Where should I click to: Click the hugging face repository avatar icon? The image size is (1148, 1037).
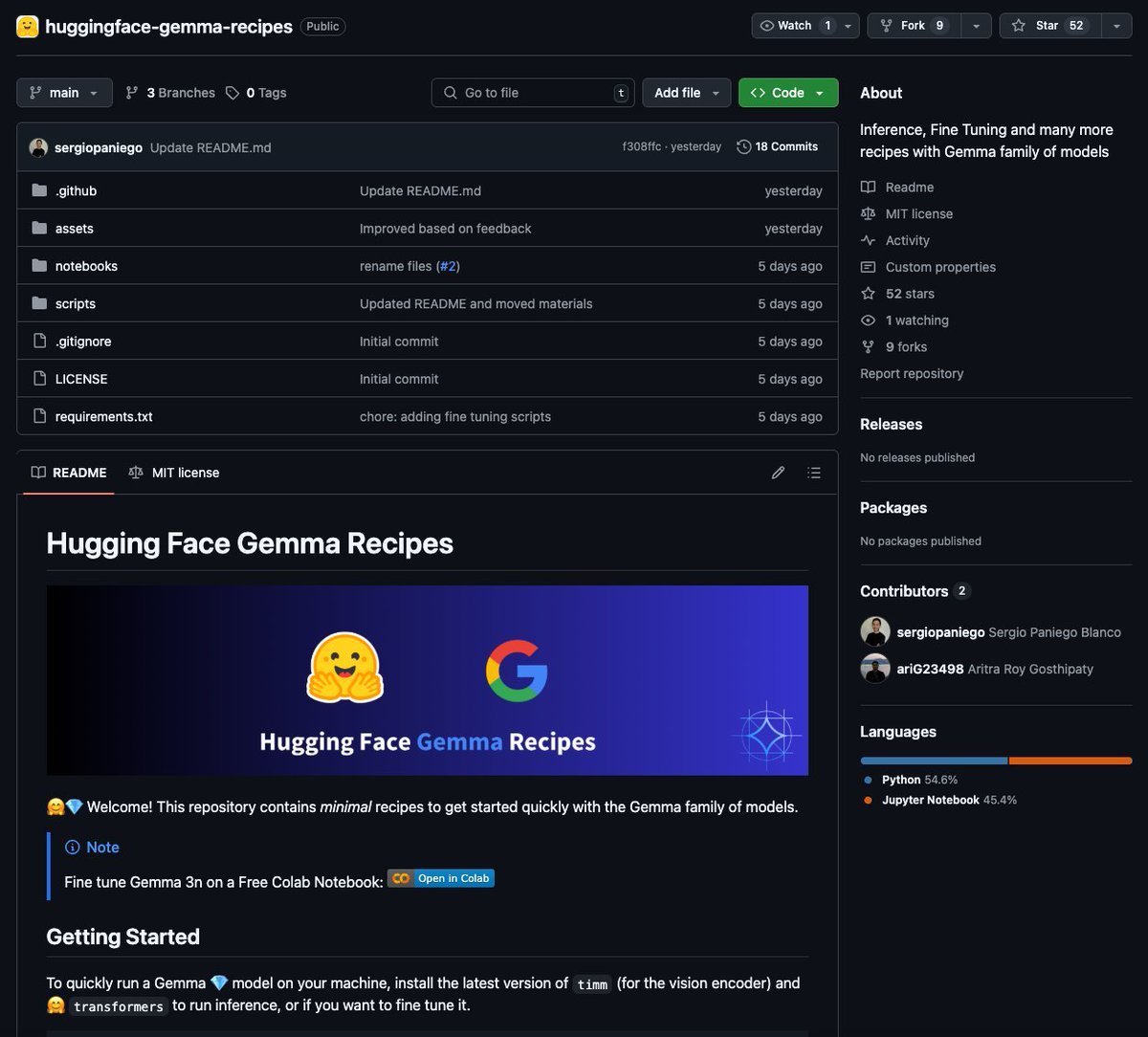28,26
